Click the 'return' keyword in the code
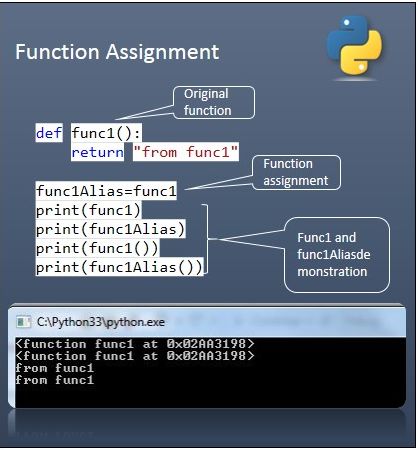The height and width of the screenshot is (450, 418). pyautogui.click(x=97, y=152)
